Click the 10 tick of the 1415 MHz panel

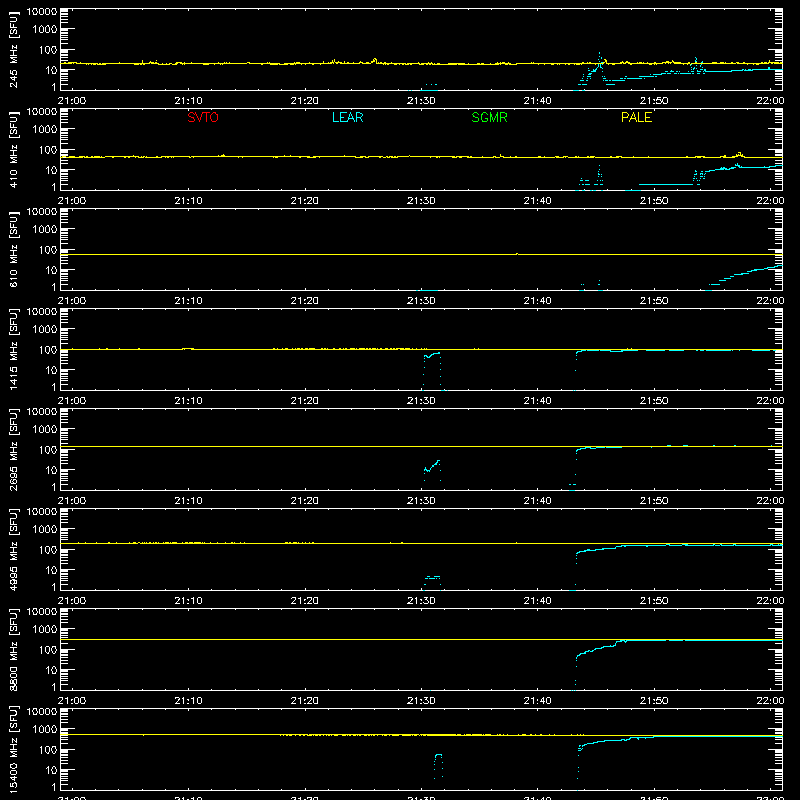coord(51,370)
